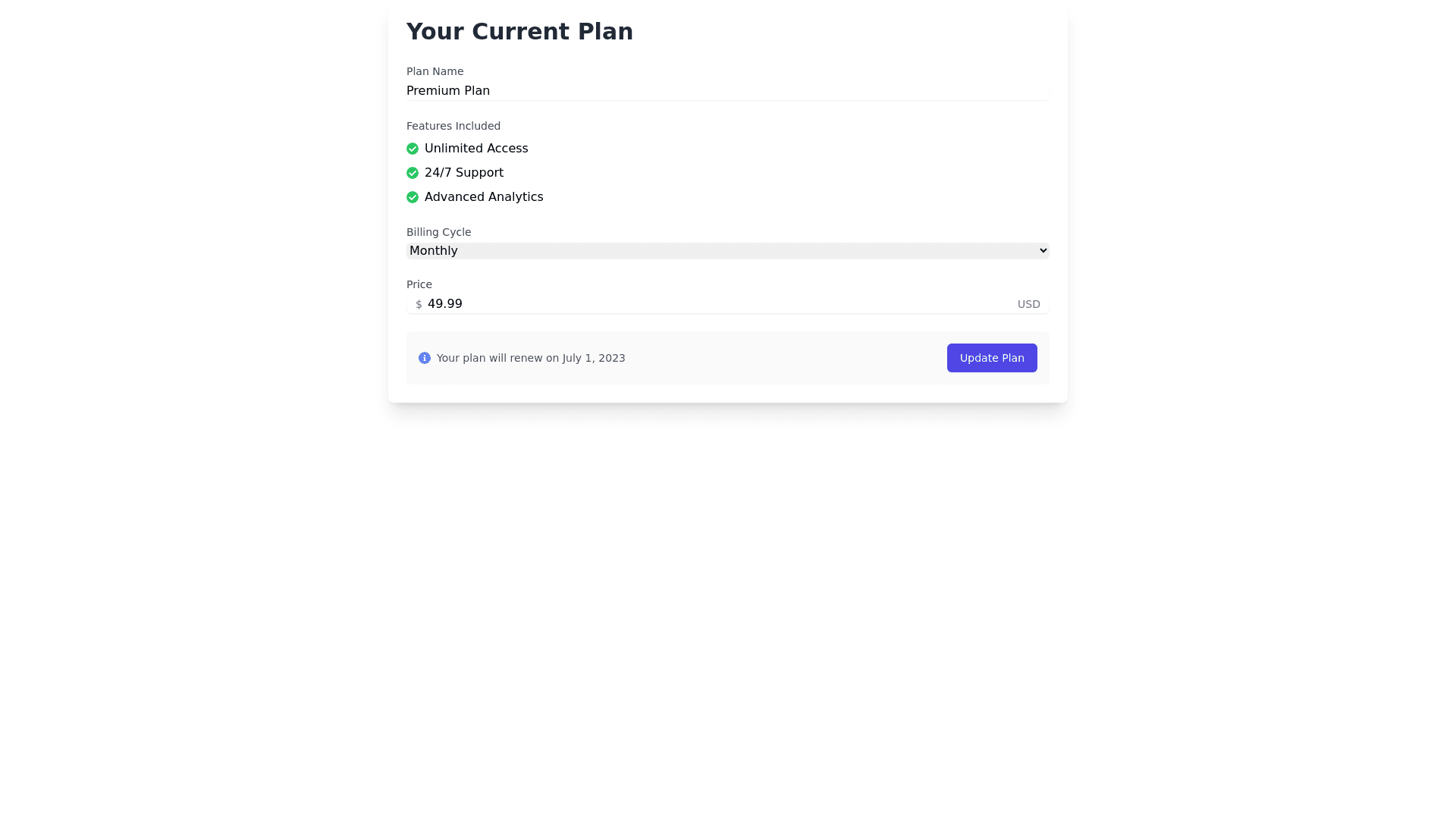Click the blue info icon by renewal notice

pos(425,358)
